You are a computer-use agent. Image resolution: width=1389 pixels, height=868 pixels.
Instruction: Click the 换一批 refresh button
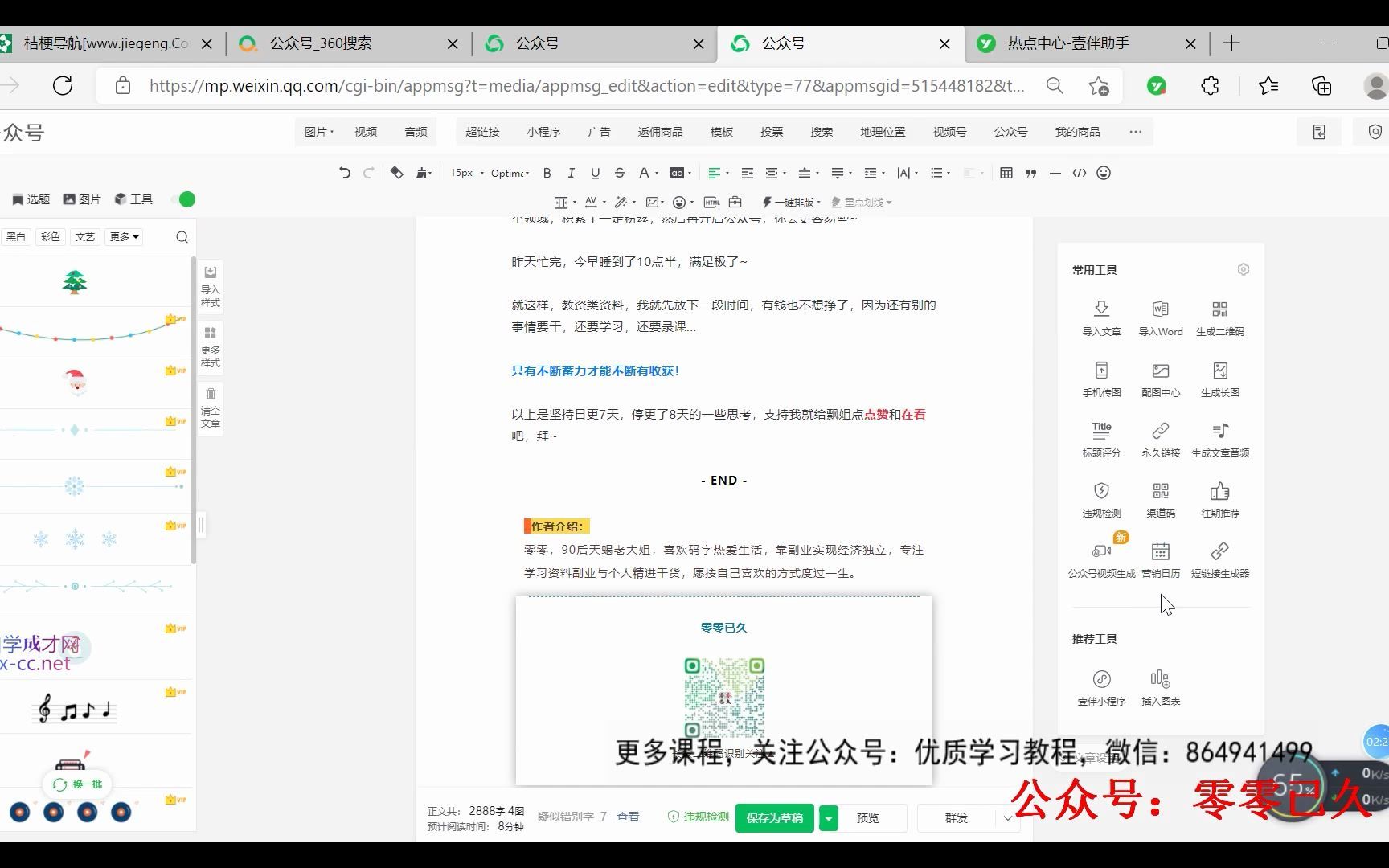77,784
